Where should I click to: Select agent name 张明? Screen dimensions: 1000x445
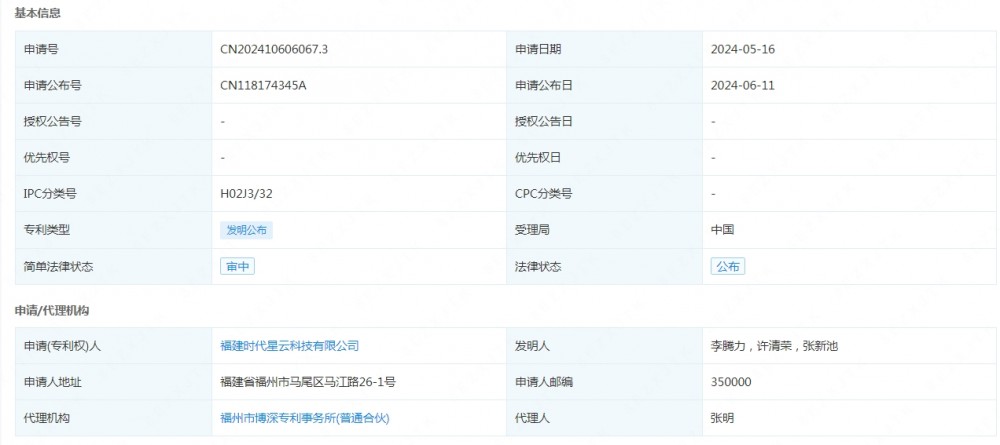pyautogui.click(x=722, y=418)
